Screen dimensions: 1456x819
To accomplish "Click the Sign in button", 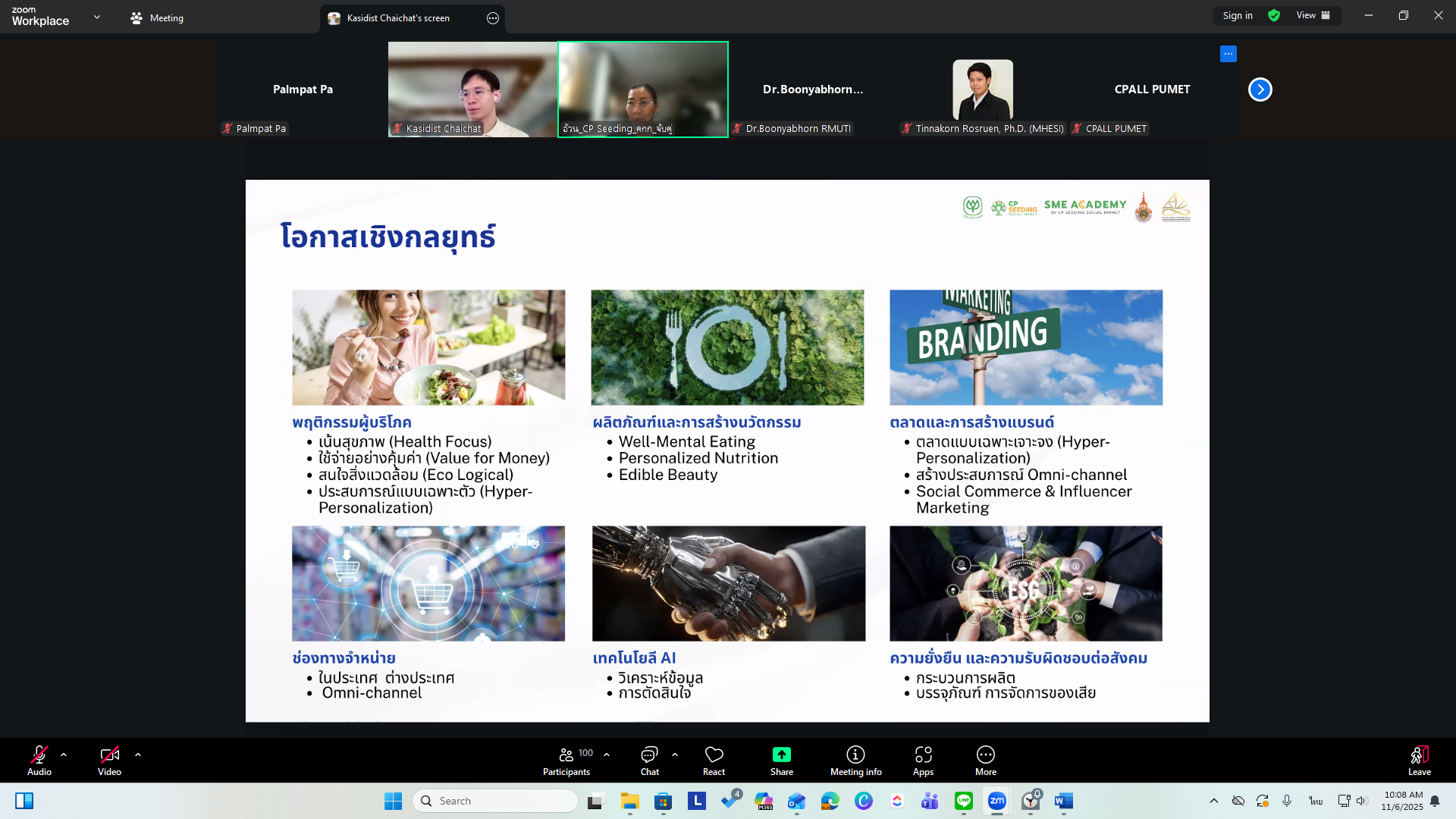I will (1238, 16).
